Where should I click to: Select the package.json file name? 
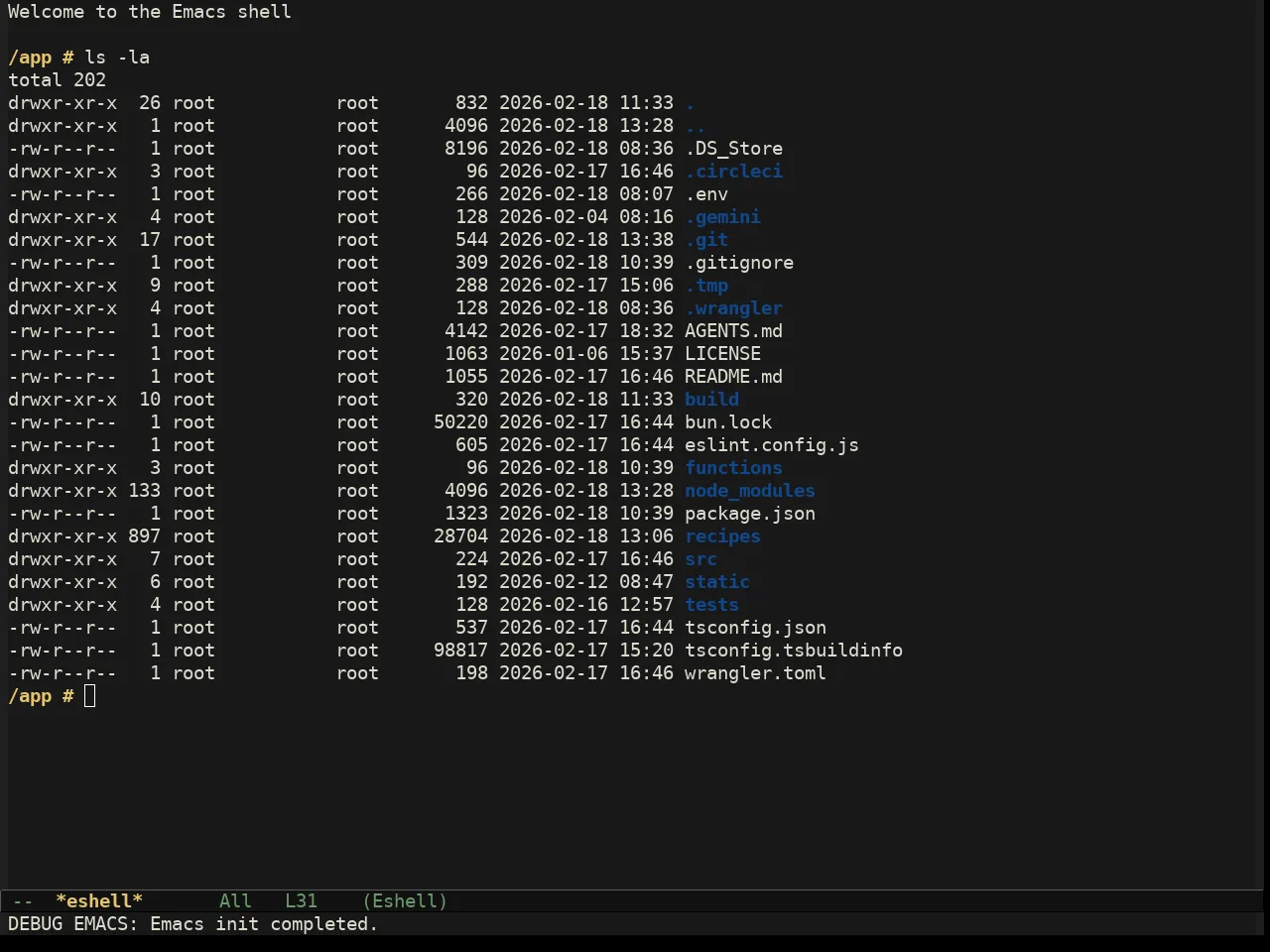(x=750, y=513)
